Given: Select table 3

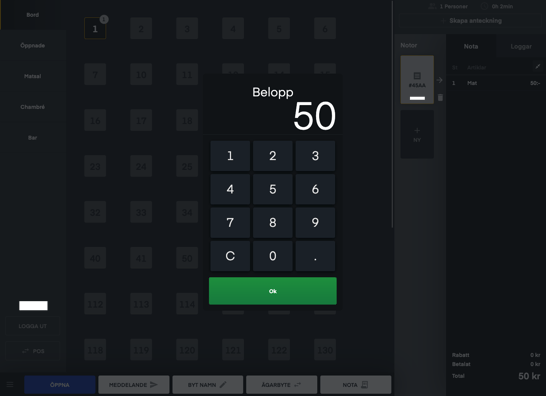Looking at the screenshot, I should (x=187, y=29).
